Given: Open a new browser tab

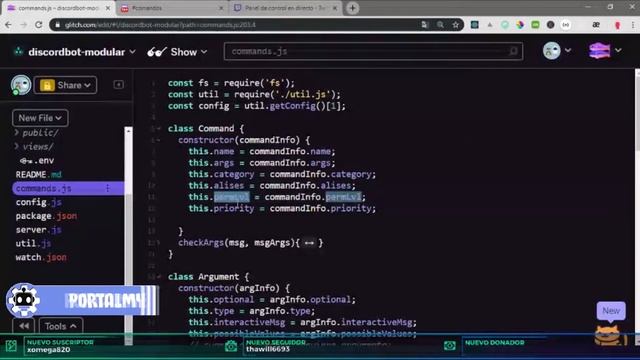Looking at the screenshot, I should (x=353, y=8).
